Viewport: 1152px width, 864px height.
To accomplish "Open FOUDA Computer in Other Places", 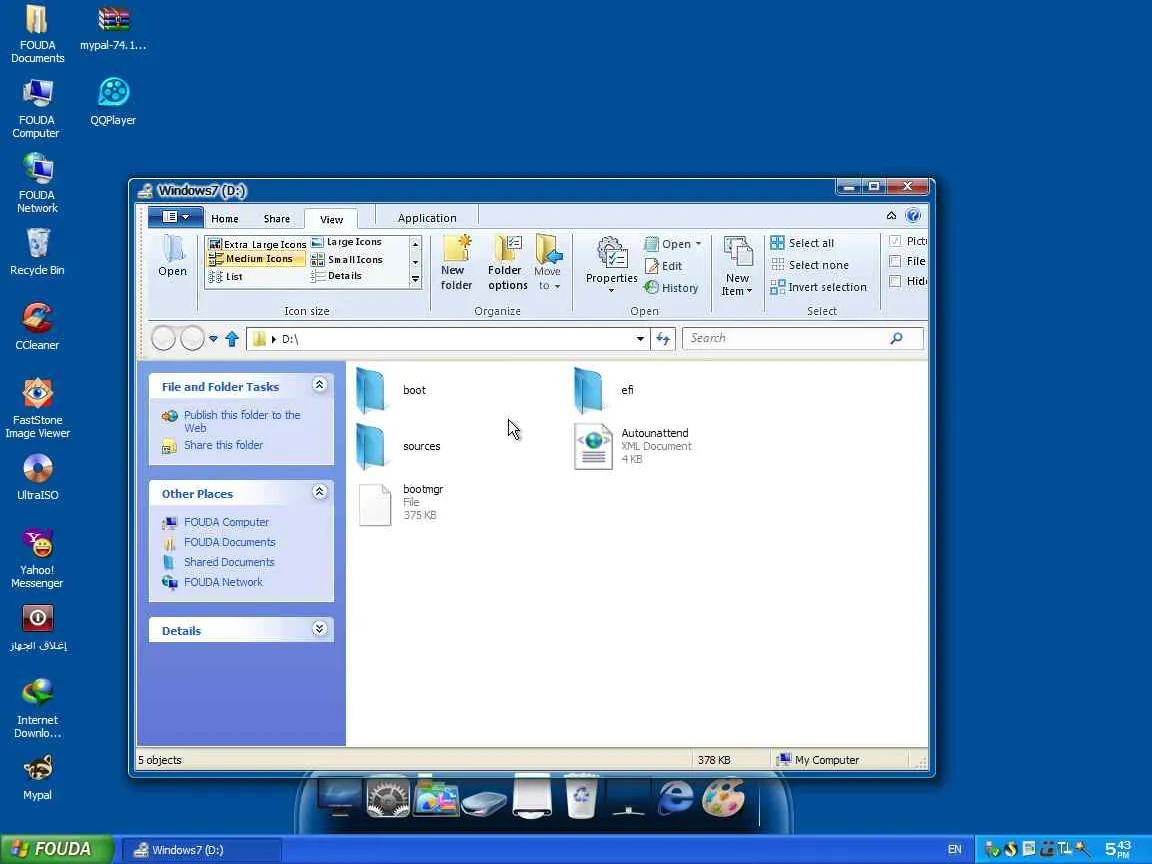I will (226, 522).
